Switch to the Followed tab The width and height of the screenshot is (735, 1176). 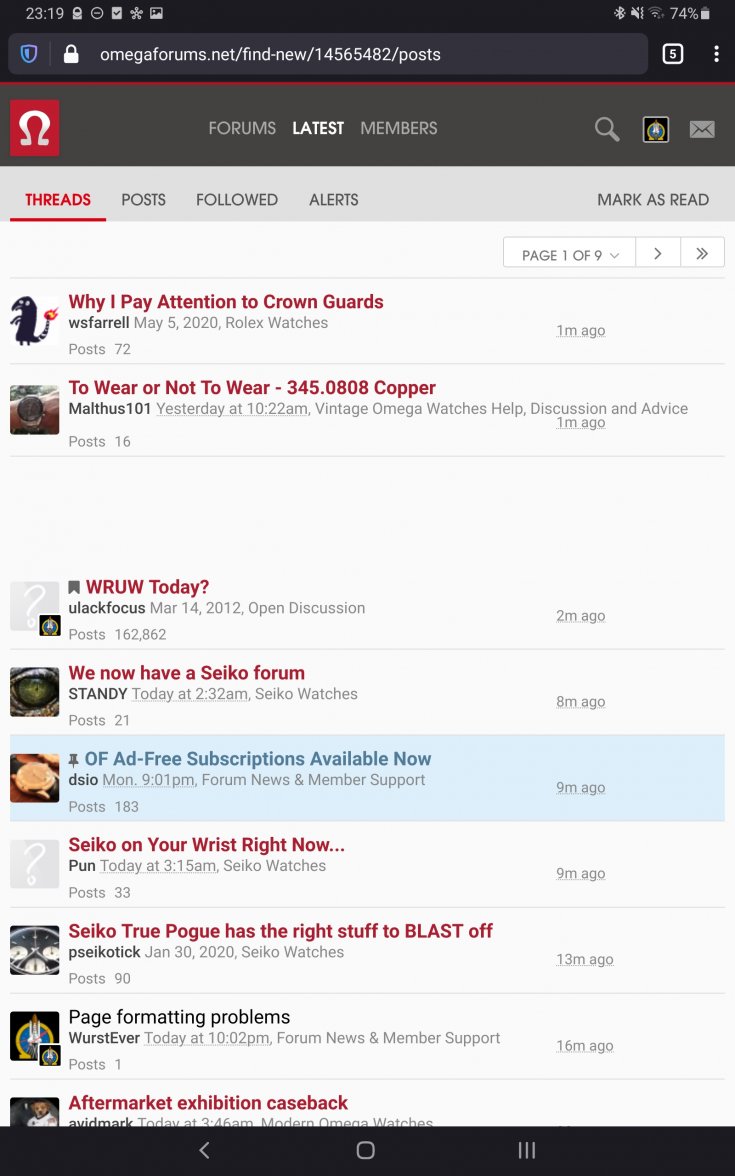point(237,200)
